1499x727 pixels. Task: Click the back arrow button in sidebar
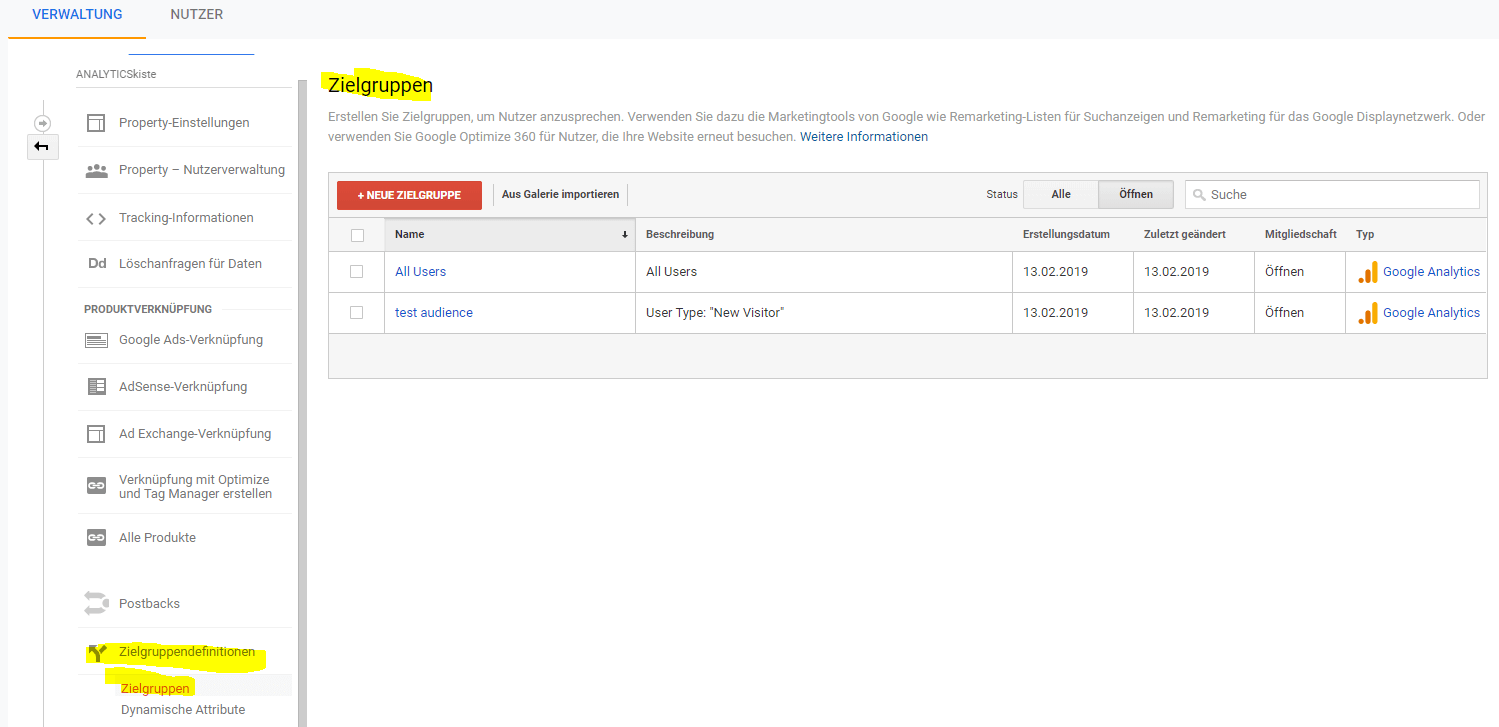point(42,147)
